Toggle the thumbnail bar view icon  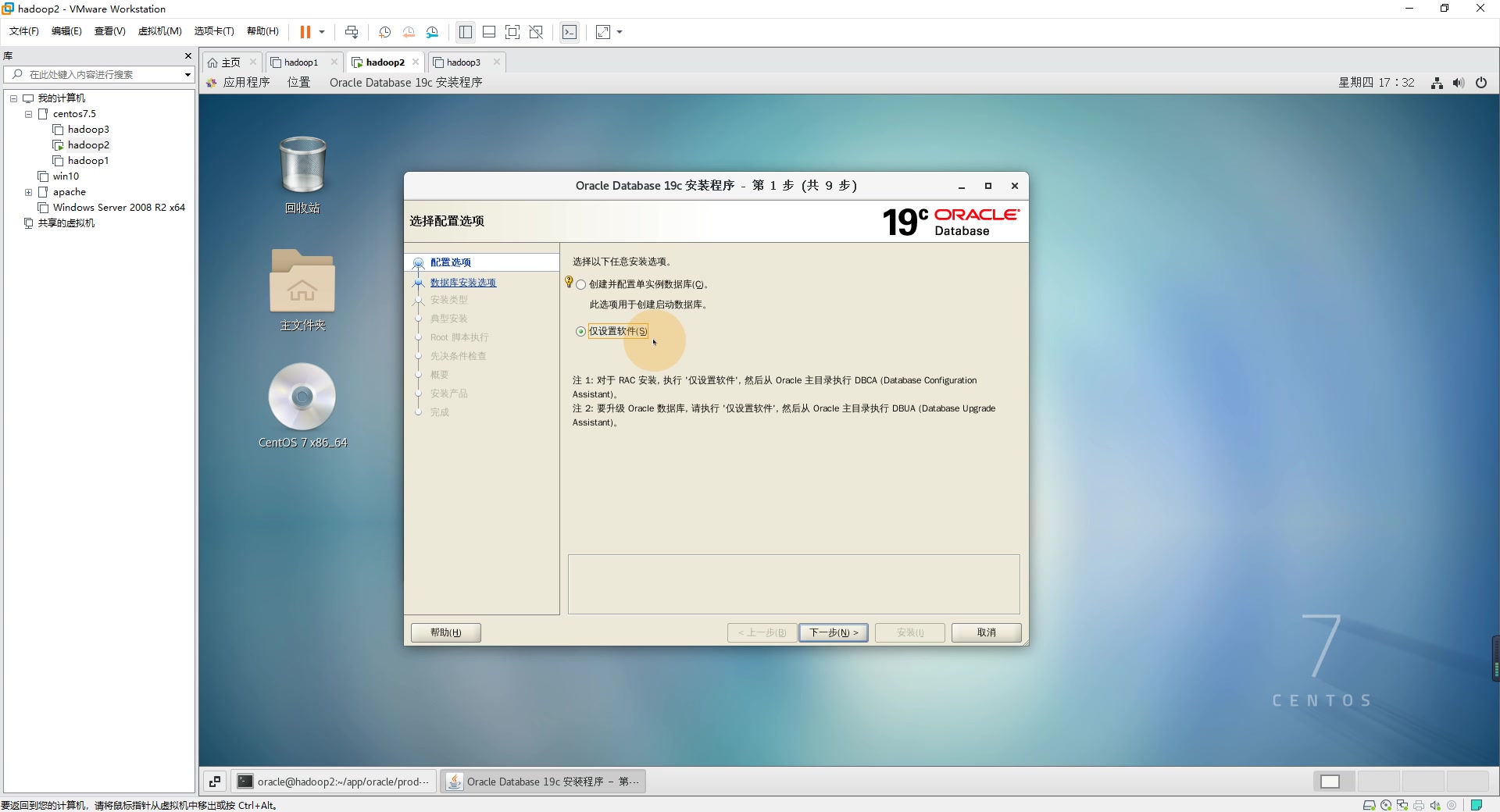click(489, 32)
